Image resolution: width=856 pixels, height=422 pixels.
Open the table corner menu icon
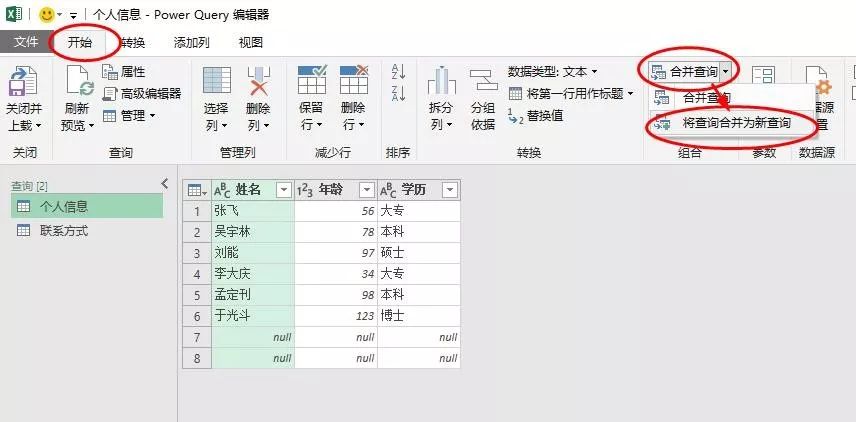pyautogui.click(x=197, y=190)
